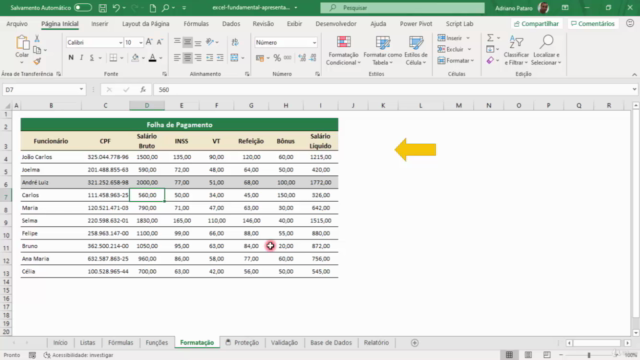The height and width of the screenshot is (360, 640).
Task: Click the Cut scissors icon
Action: pyautogui.click(x=37, y=39)
